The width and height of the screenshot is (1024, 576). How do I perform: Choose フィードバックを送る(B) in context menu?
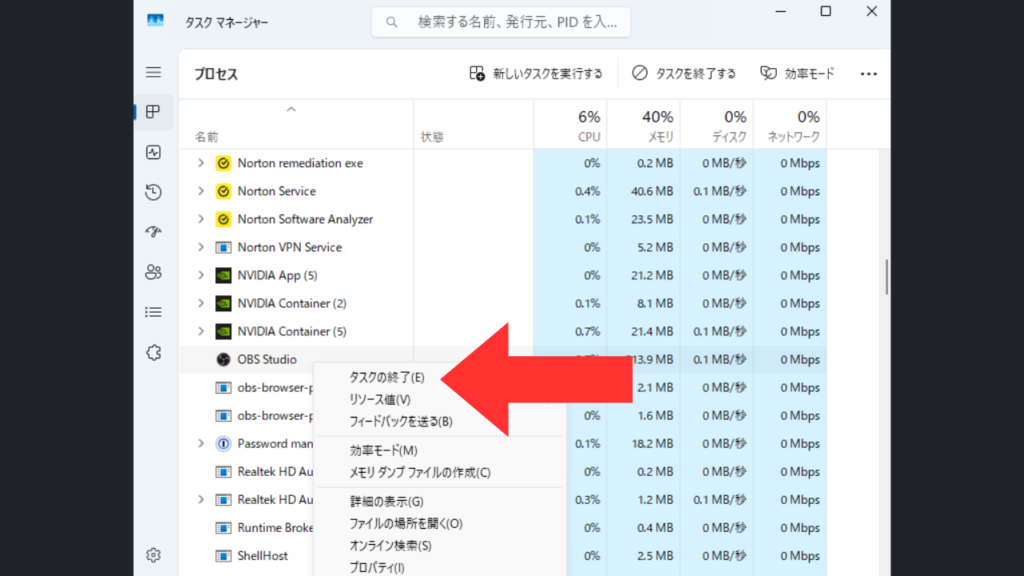[400, 422]
